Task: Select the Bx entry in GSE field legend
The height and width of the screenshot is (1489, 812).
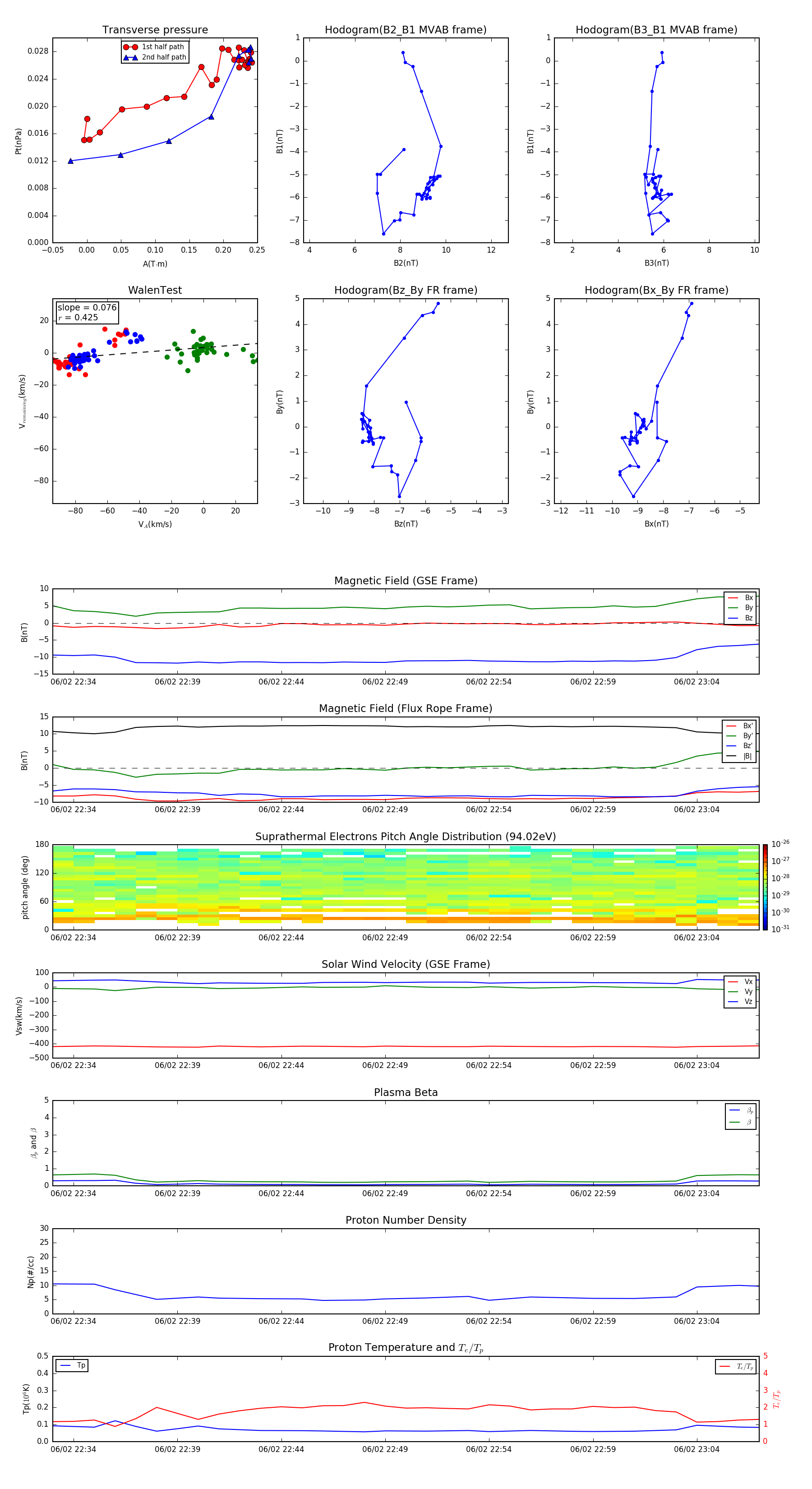Action: click(x=740, y=598)
